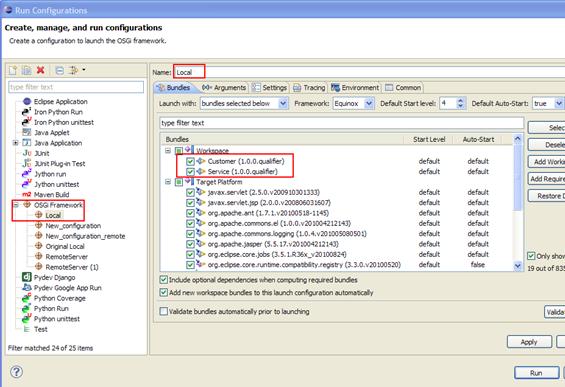Switch to the Bundles tab
Image resolution: width=565 pixels, height=387 pixels.
174,88
